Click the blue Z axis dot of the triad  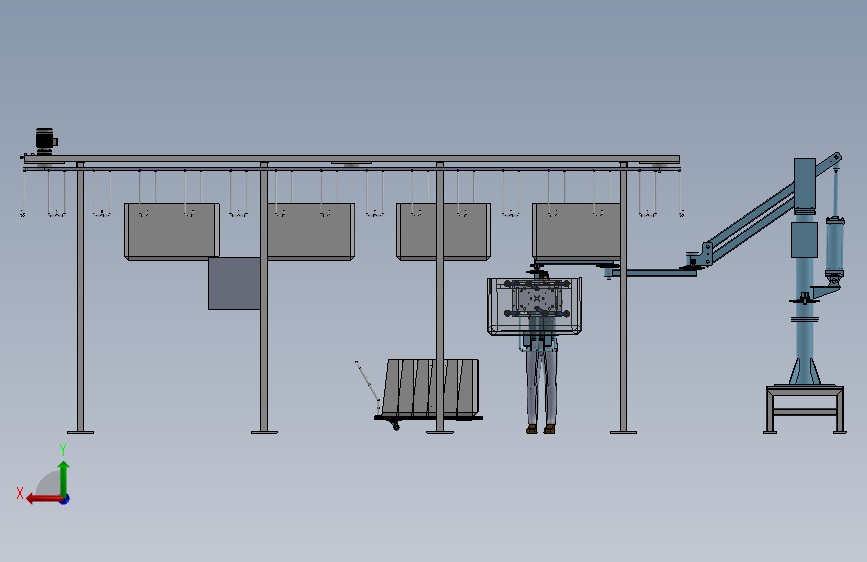[x=65, y=499]
